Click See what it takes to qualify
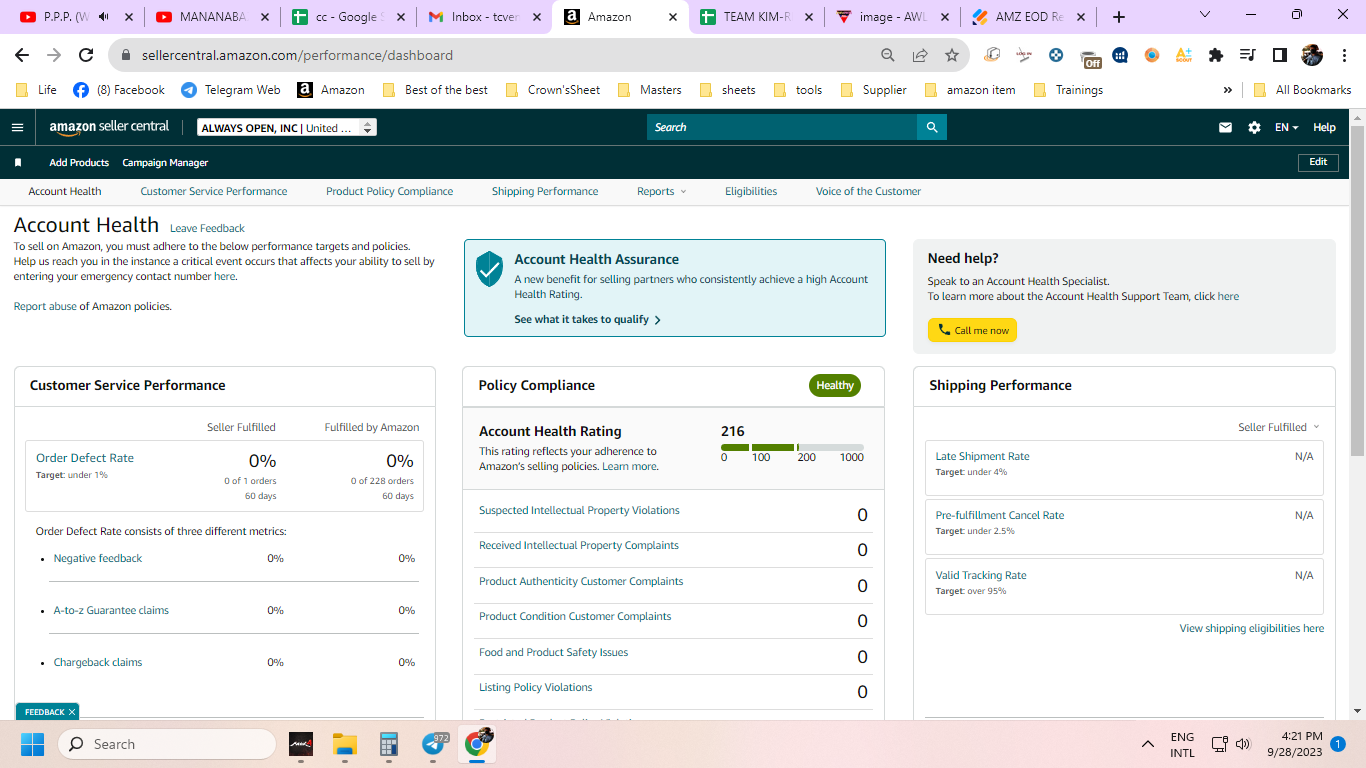The width and height of the screenshot is (1366, 768). coord(588,319)
